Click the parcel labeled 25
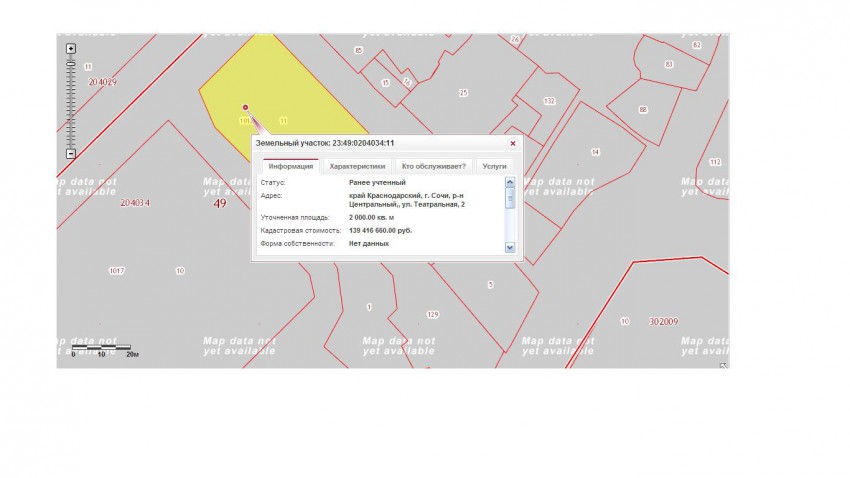This screenshot has width=850, height=478. pyautogui.click(x=463, y=92)
